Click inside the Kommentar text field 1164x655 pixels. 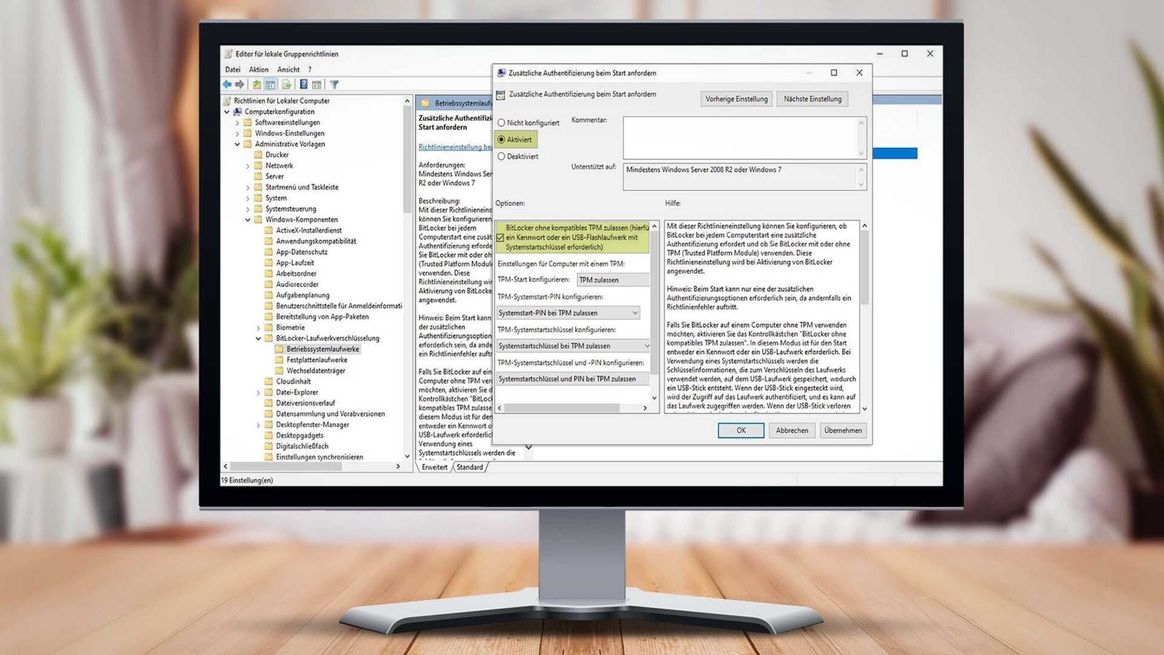pyautogui.click(x=740, y=135)
